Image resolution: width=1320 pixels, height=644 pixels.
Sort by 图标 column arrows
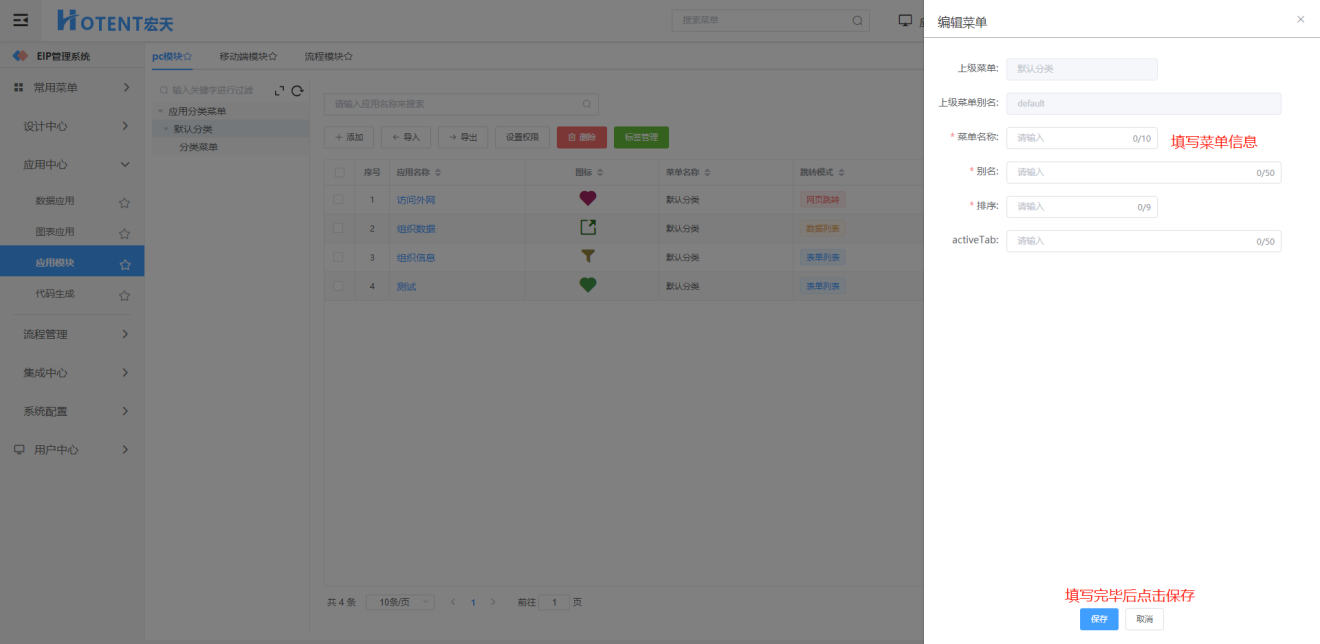pyautogui.click(x=599, y=173)
